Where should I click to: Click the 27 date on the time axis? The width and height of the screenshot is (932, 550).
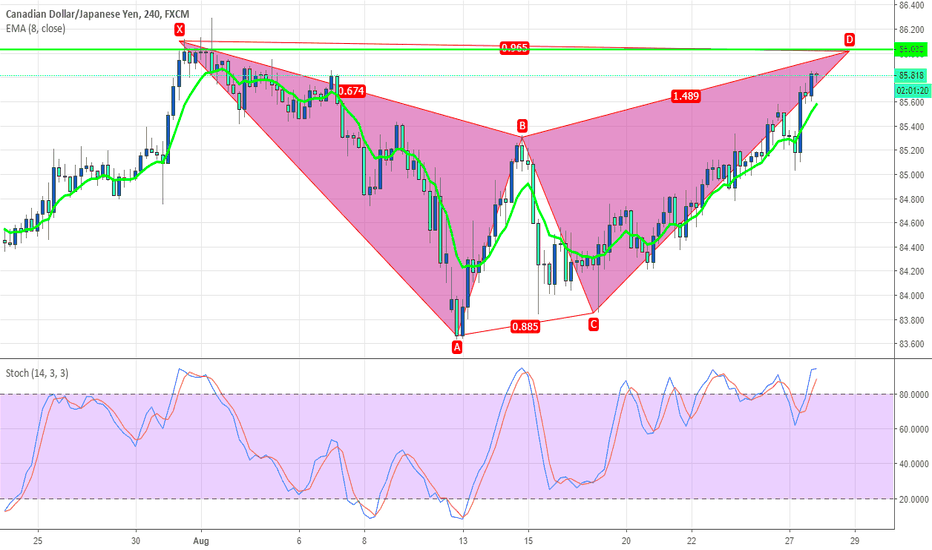click(789, 540)
